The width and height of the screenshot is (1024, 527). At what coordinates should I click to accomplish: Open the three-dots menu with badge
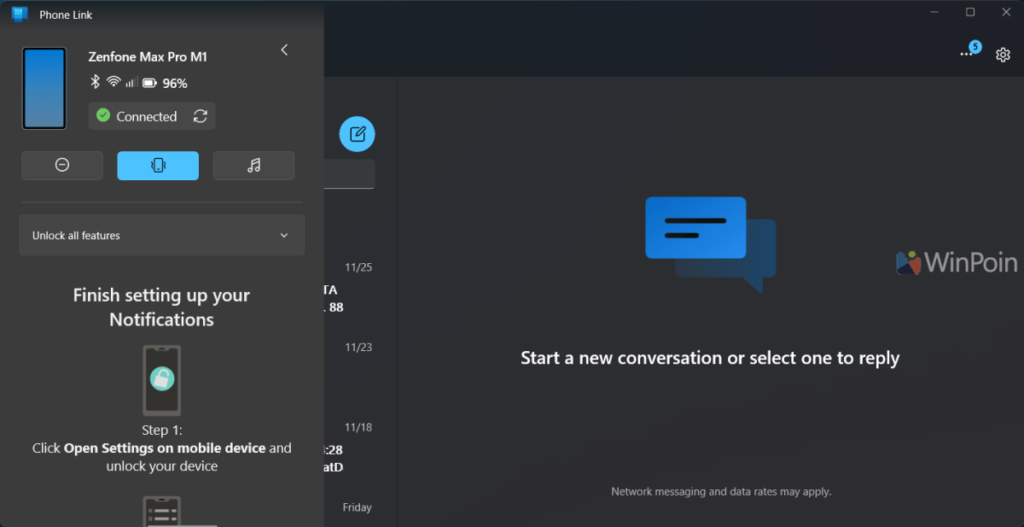pyautogui.click(x=967, y=53)
